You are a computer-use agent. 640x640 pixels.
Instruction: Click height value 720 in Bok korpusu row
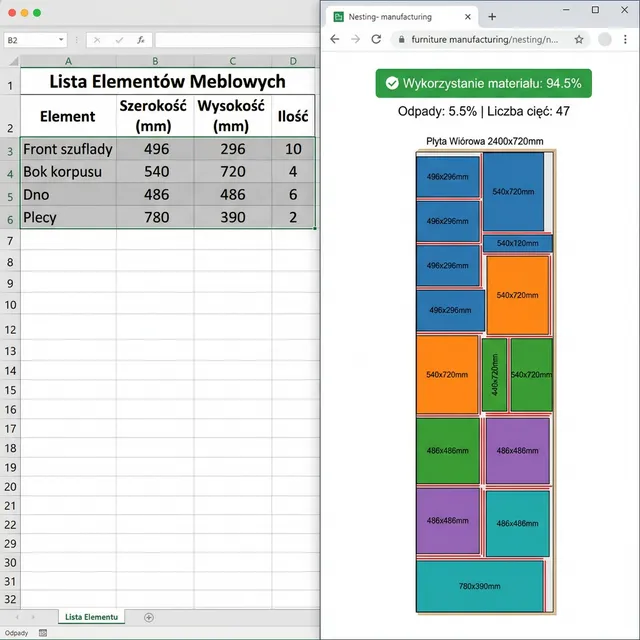pyautogui.click(x=233, y=171)
